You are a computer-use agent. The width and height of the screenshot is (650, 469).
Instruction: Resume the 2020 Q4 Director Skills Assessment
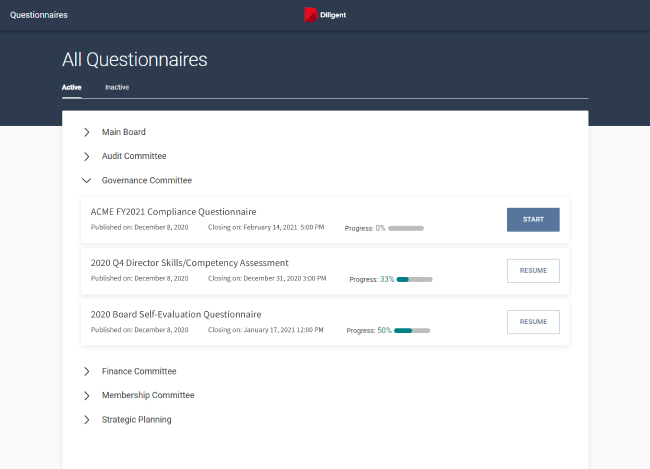click(x=533, y=271)
